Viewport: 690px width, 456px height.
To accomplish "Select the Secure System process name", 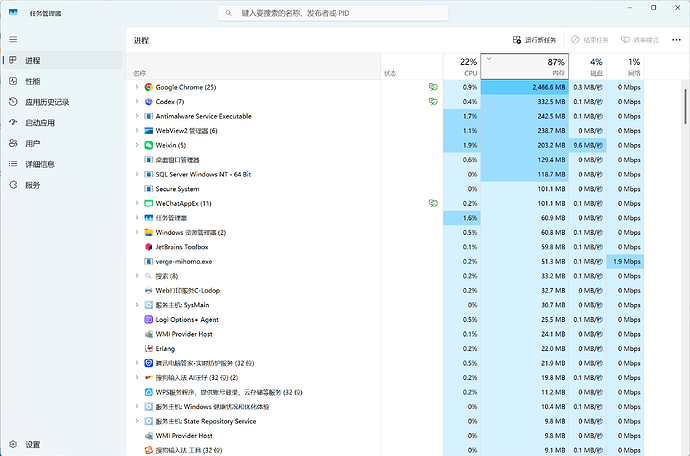I will (x=177, y=189).
